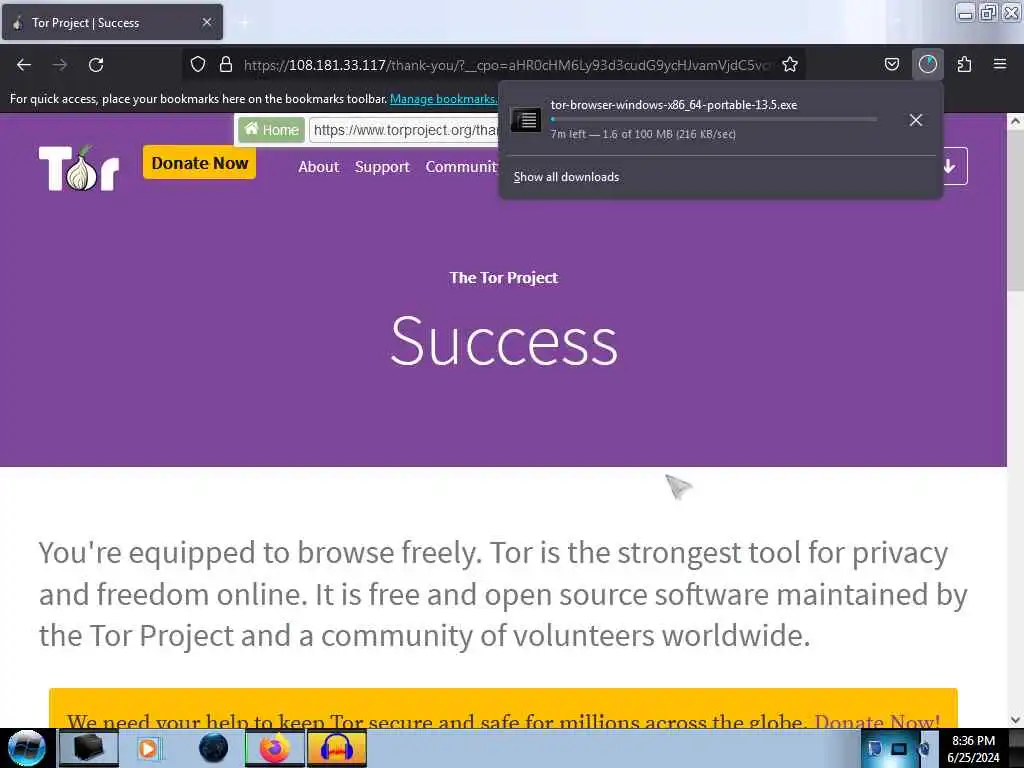Click the page scrollbar down arrow

pyautogui.click(x=1015, y=720)
